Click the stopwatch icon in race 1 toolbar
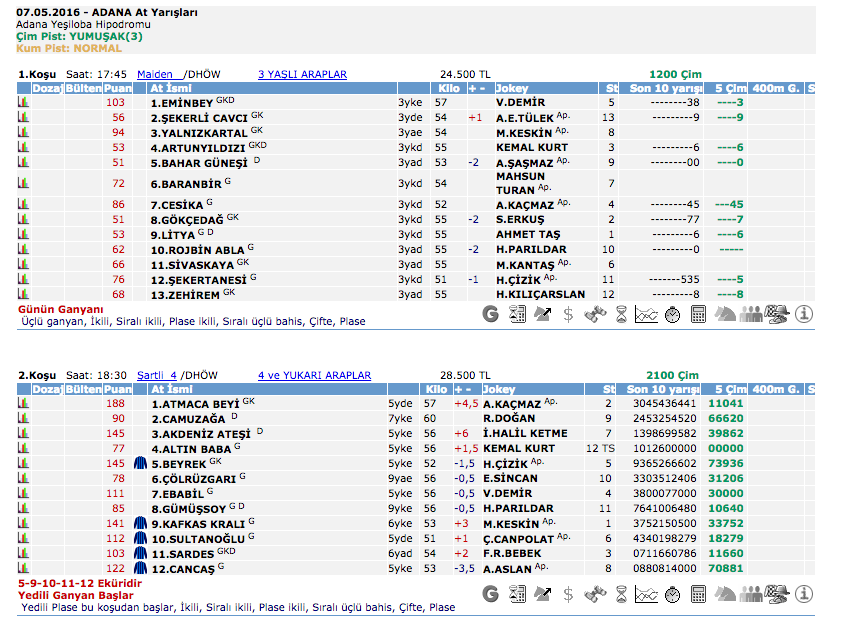Image resolution: width=850 pixels, height=633 pixels. click(x=672, y=314)
